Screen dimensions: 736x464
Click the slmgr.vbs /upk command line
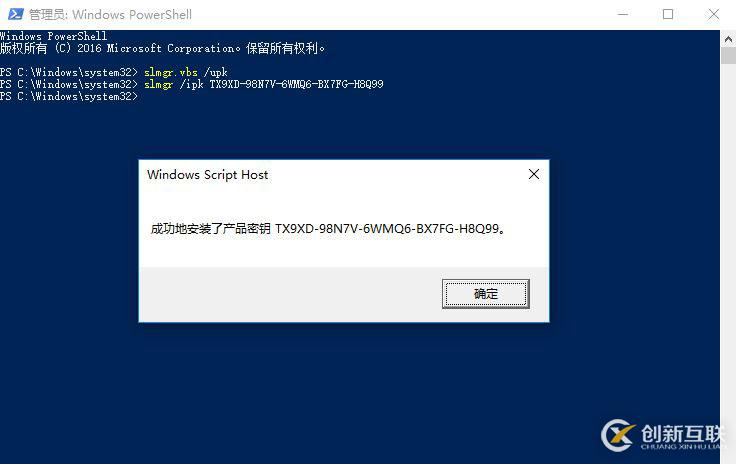(114, 72)
